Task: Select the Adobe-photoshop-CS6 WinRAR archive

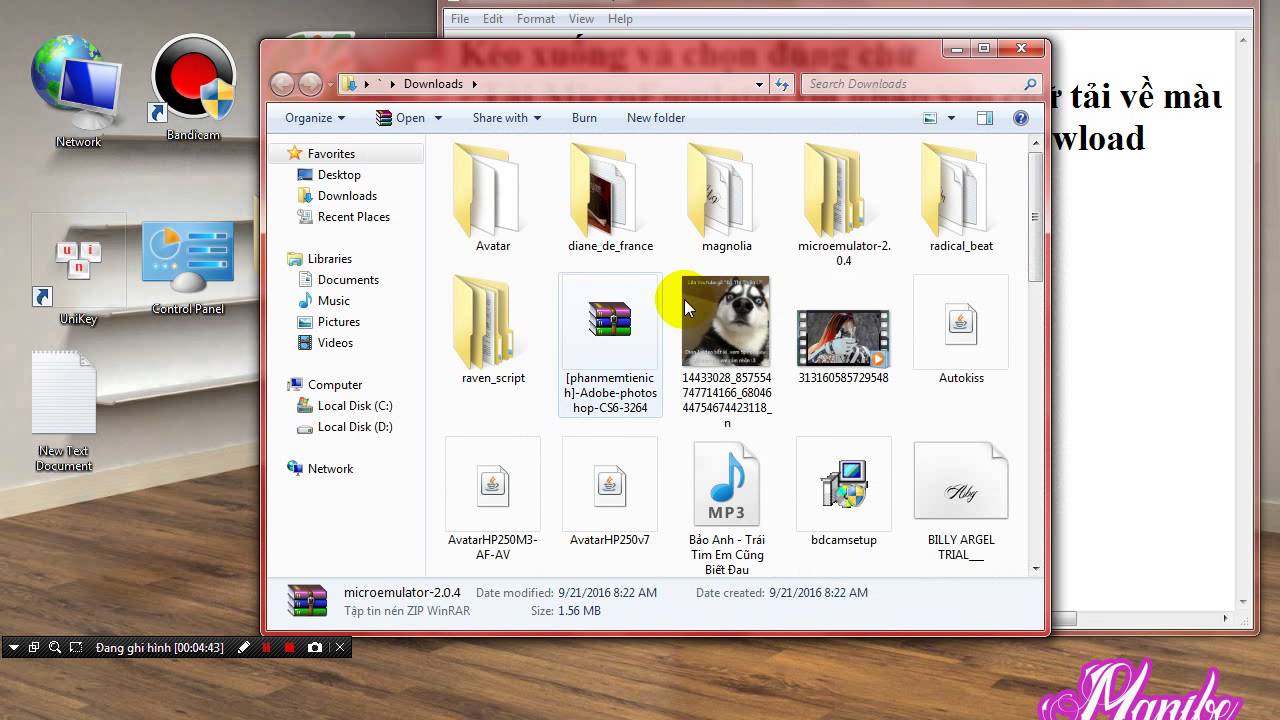Action: pyautogui.click(x=610, y=346)
